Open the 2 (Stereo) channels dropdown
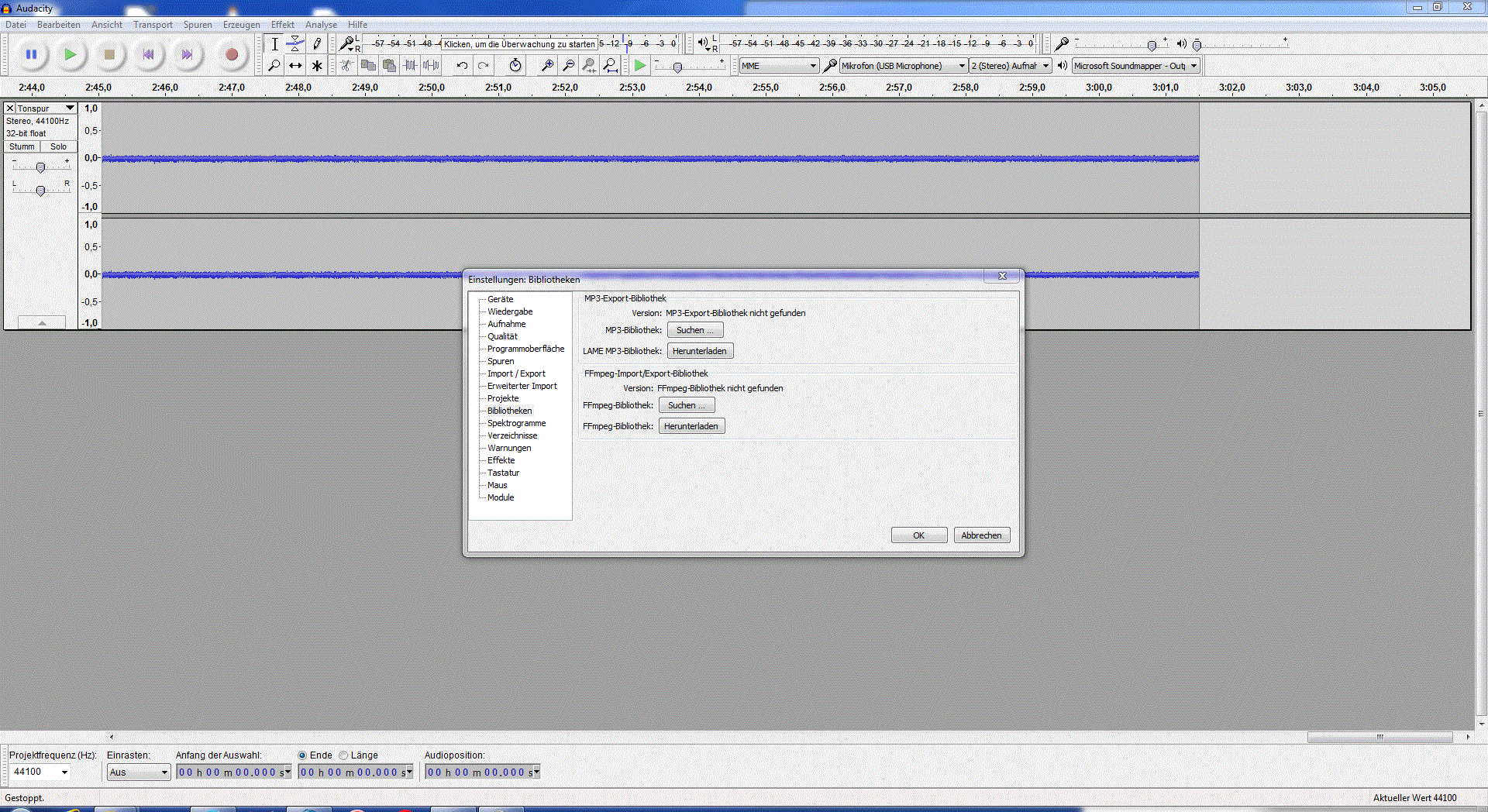Viewport: 1488px width, 812px height. (x=1011, y=66)
